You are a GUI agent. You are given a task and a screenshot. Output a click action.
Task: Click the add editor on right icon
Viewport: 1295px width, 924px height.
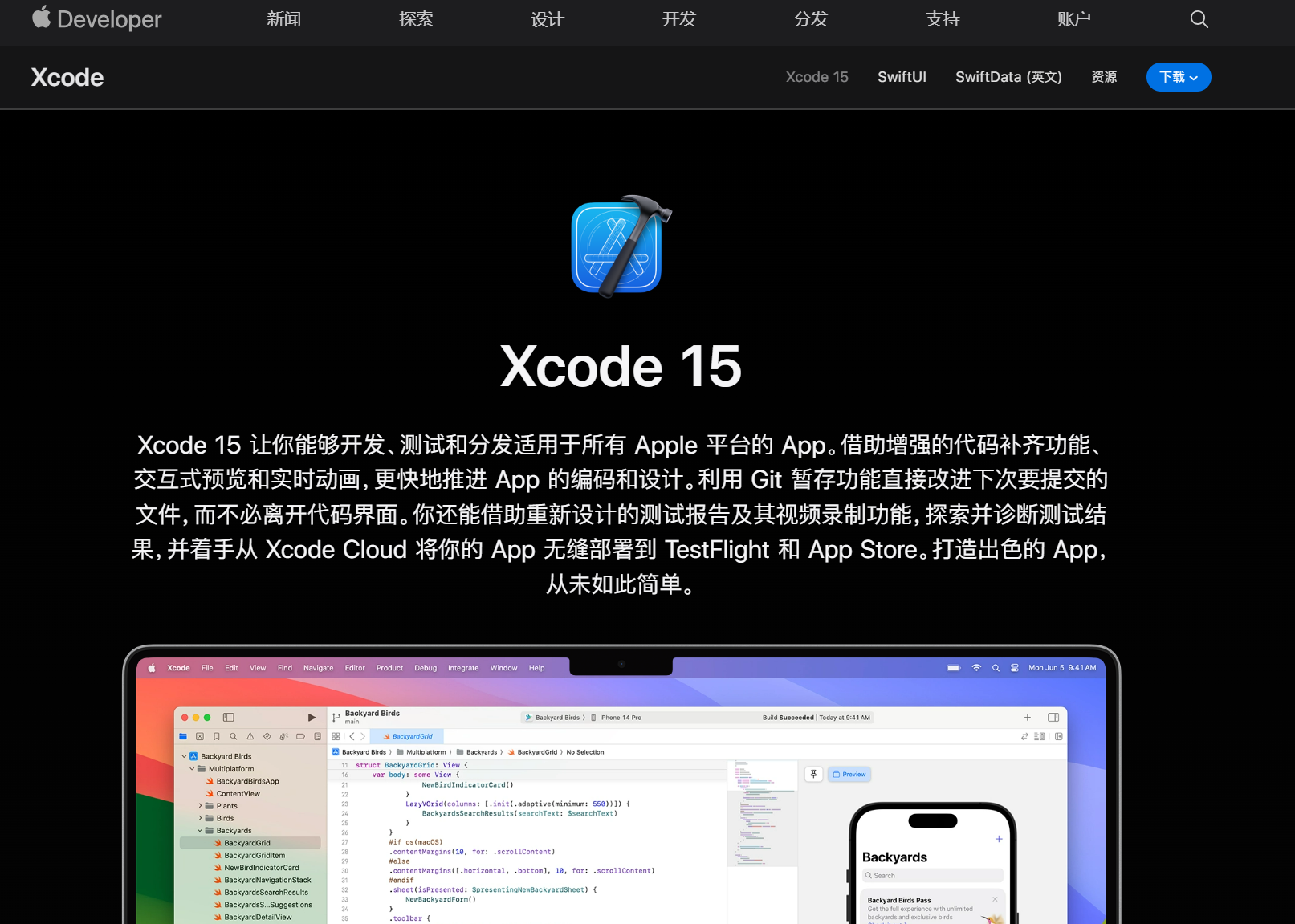click(x=1059, y=736)
